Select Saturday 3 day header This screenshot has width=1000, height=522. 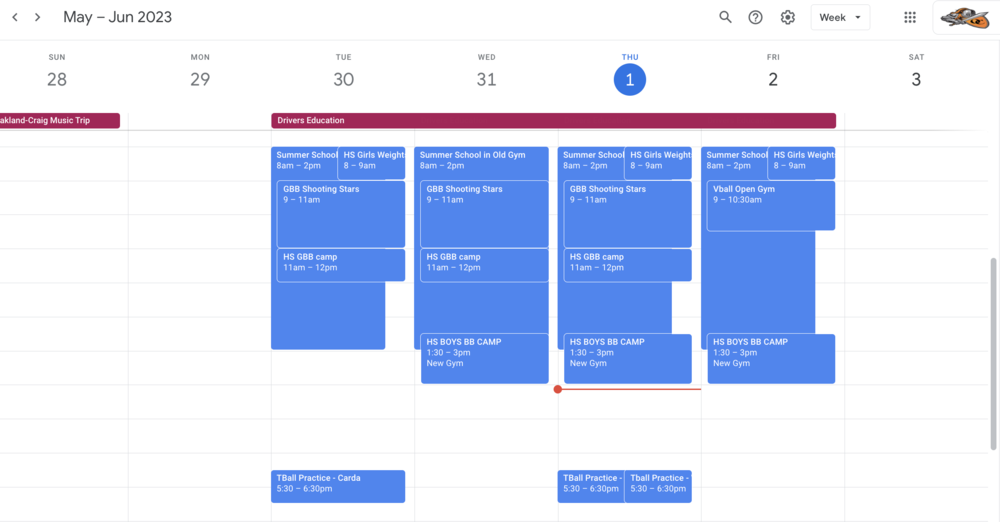pyautogui.click(x=916, y=73)
